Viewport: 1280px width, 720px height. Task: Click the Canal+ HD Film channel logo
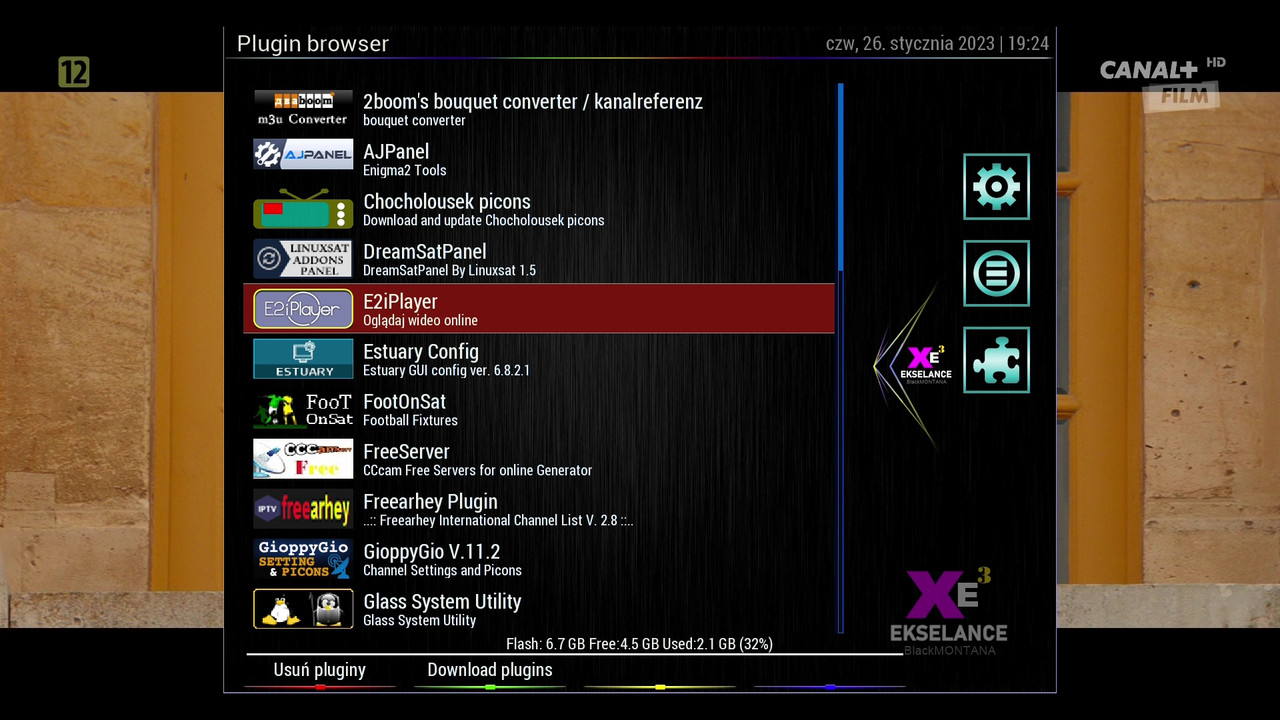click(x=1162, y=82)
